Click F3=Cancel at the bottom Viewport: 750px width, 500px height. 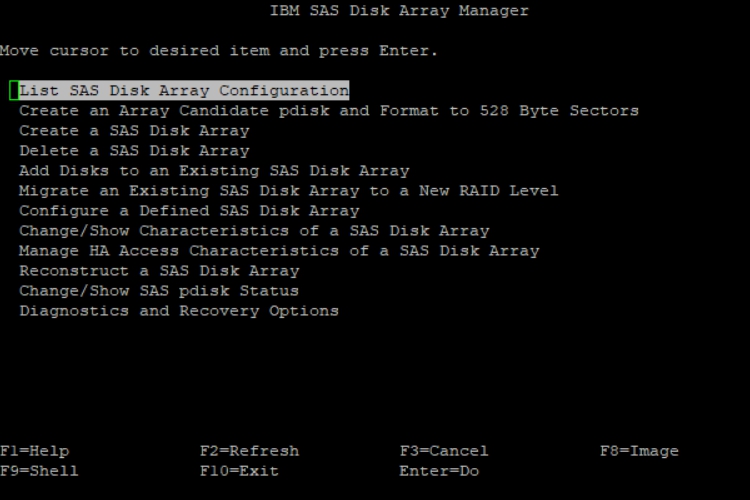pyautogui.click(x=444, y=451)
